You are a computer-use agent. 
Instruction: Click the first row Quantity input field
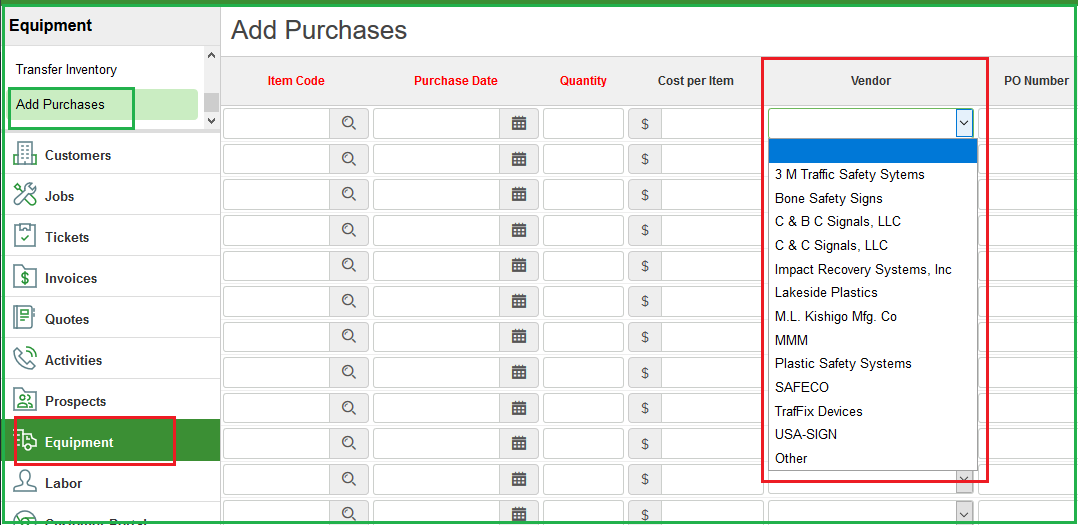coord(583,123)
